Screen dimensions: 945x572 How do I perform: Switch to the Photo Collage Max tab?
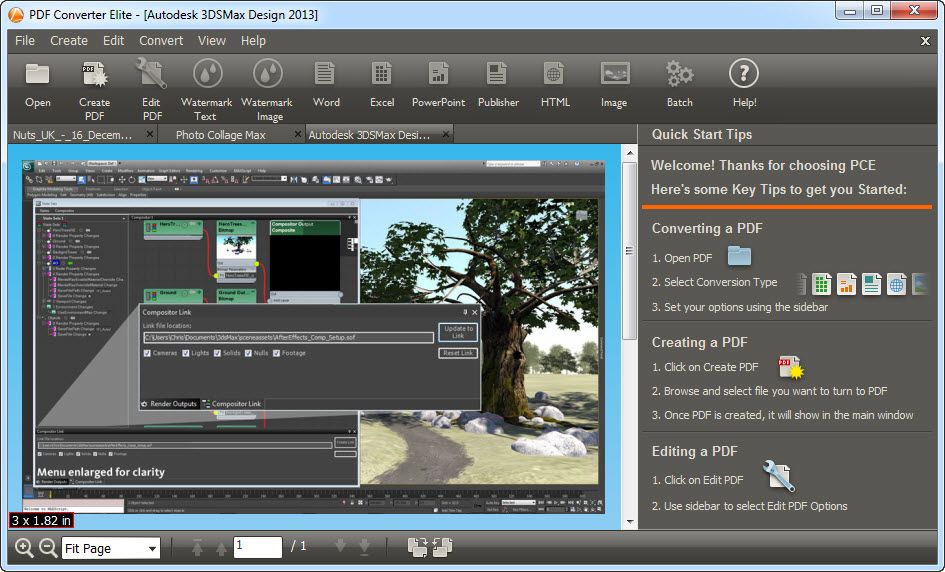pyautogui.click(x=221, y=135)
